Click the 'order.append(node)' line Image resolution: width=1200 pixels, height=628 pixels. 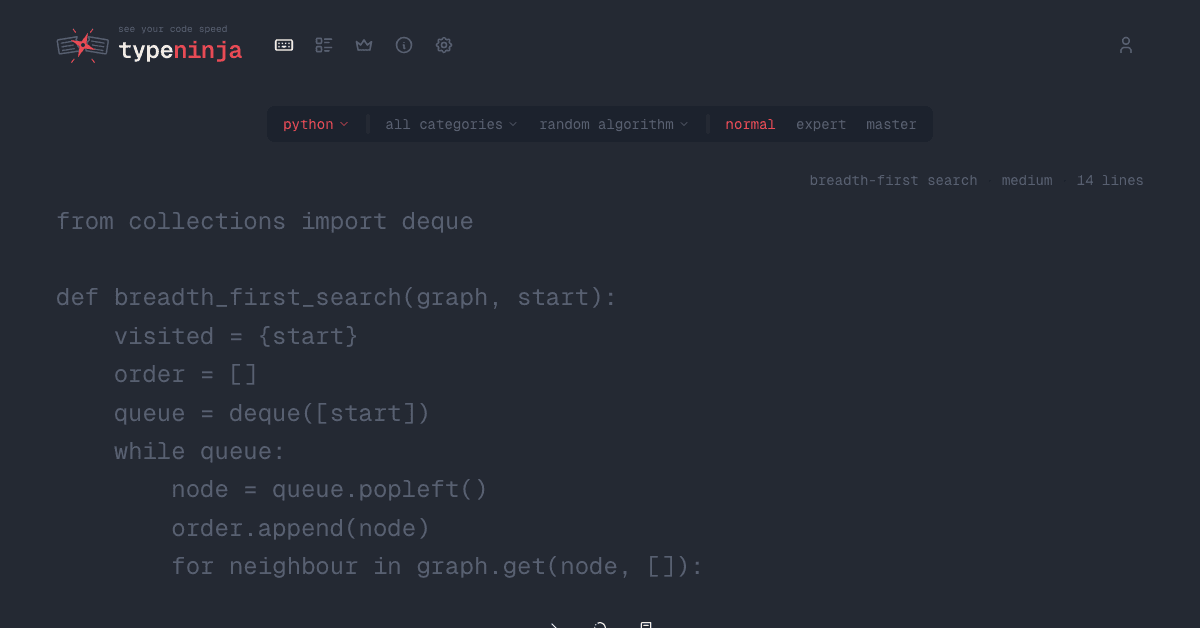pyautogui.click(x=300, y=528)
